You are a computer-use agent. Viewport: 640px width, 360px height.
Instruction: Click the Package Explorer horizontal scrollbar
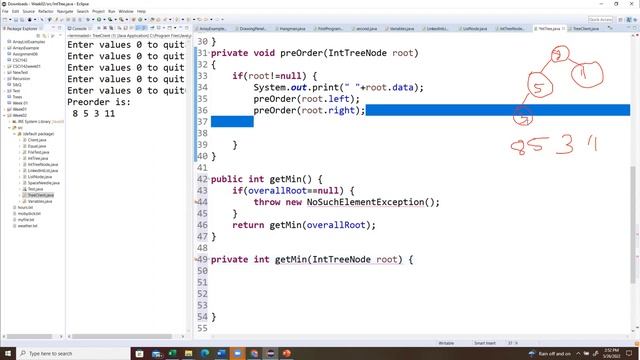tap(29, 336)
